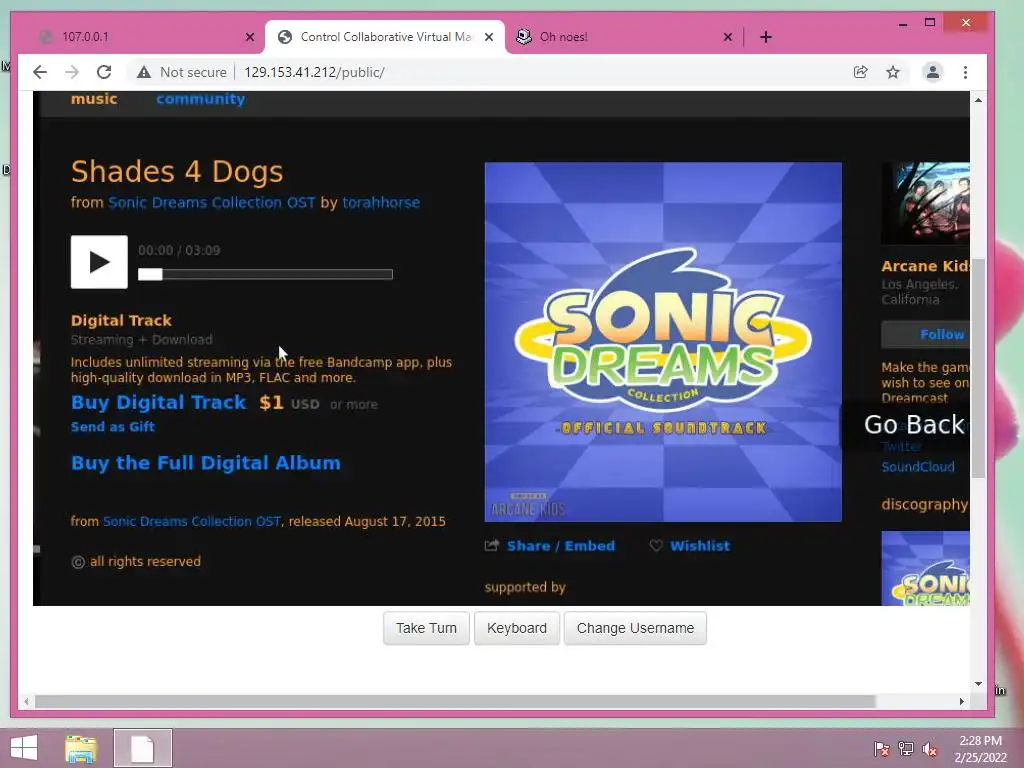This screenshot has height=768, width=1024.
Task: Click the horizontal scrollbar thumb
Action: [455, 701]
